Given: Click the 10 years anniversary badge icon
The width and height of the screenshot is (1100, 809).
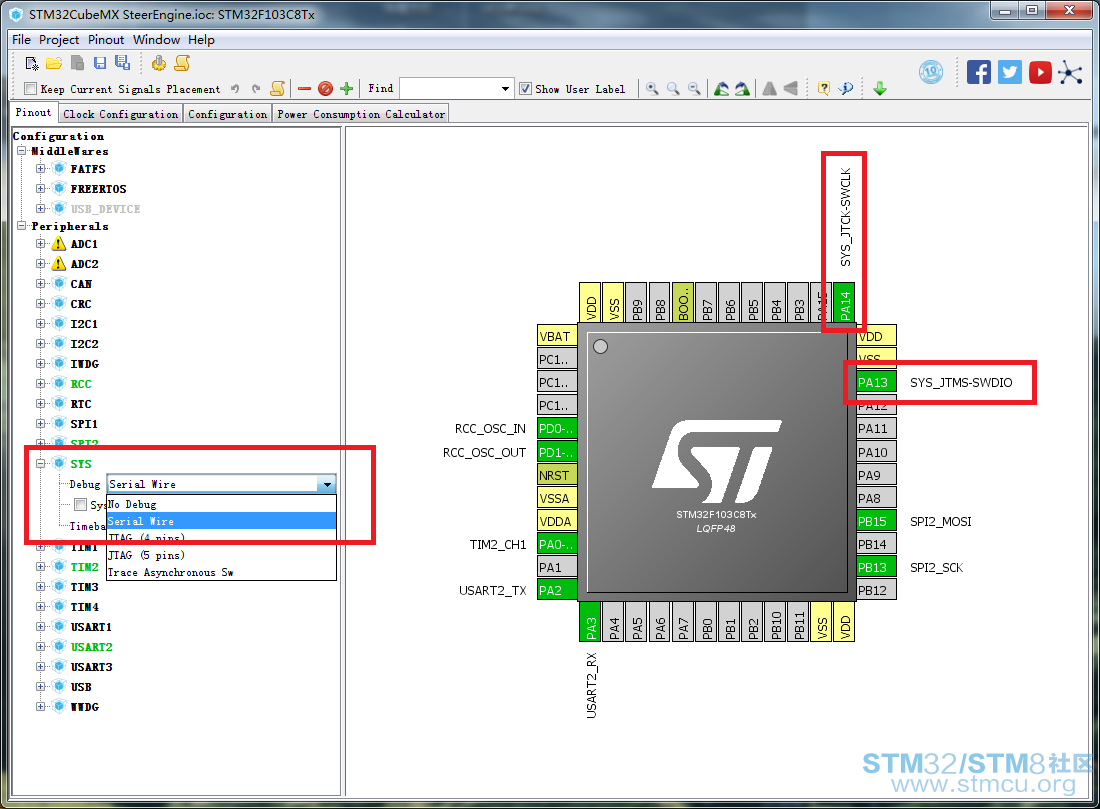Looking at the screenshot, I should [931, 72].
